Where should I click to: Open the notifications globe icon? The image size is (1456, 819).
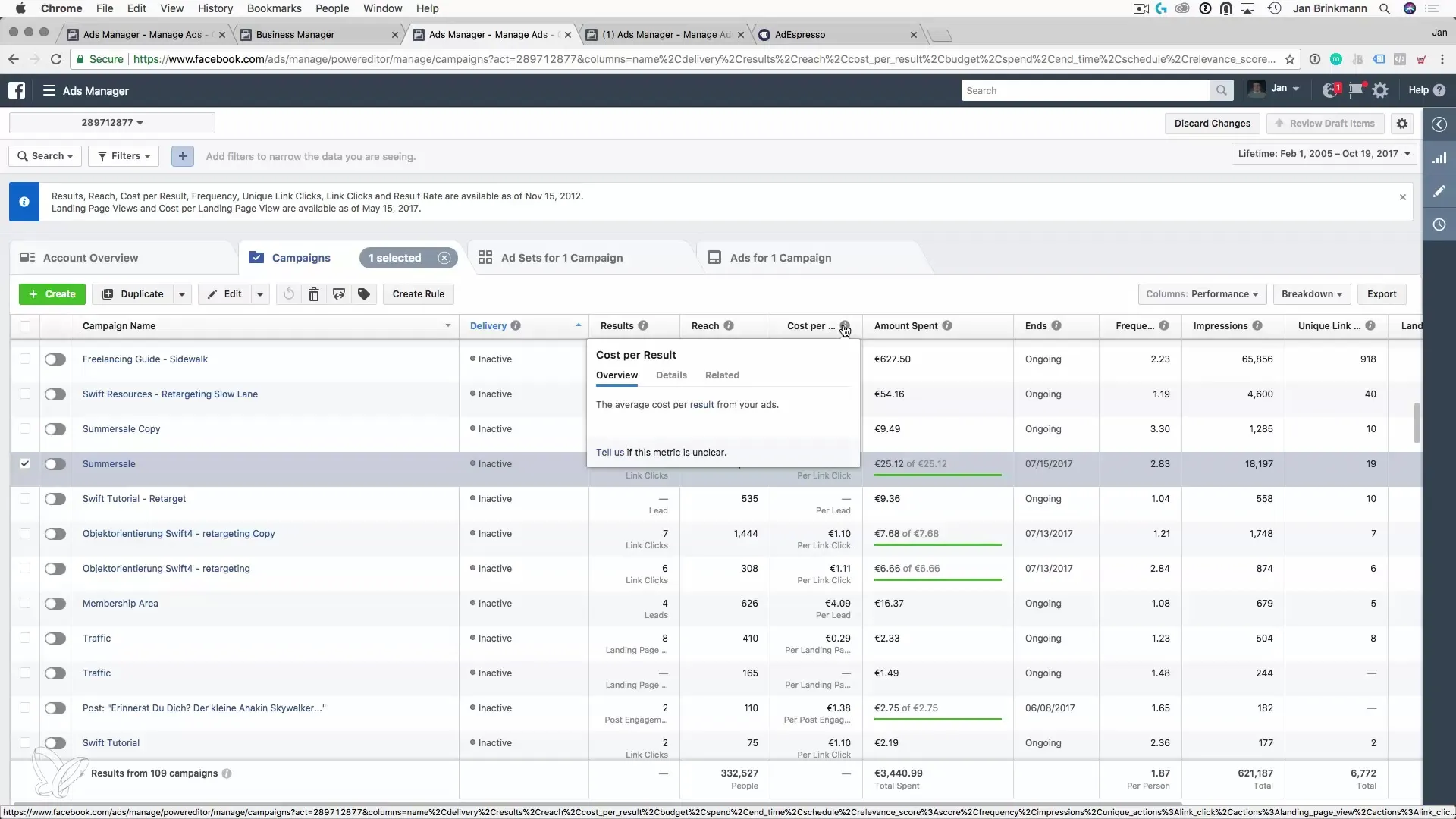(1330, 90)
